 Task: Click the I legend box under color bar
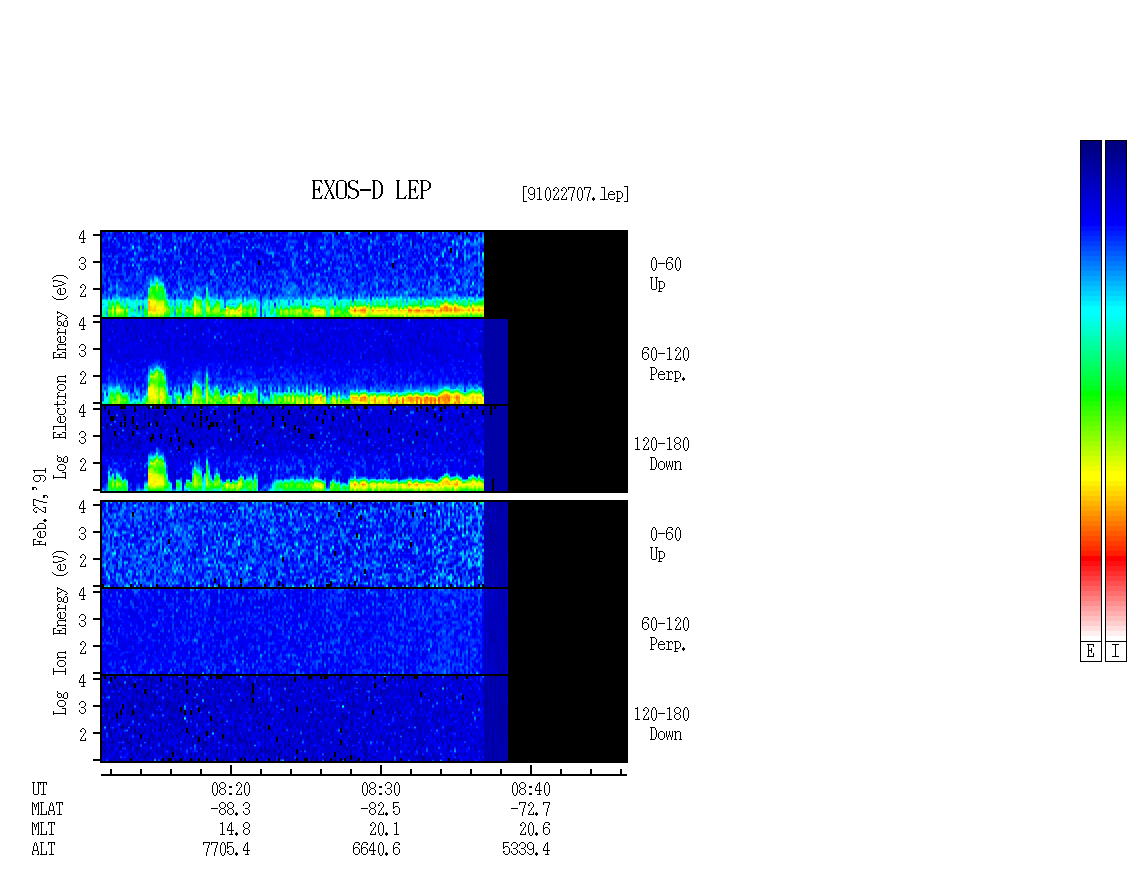coord(1116,651)
